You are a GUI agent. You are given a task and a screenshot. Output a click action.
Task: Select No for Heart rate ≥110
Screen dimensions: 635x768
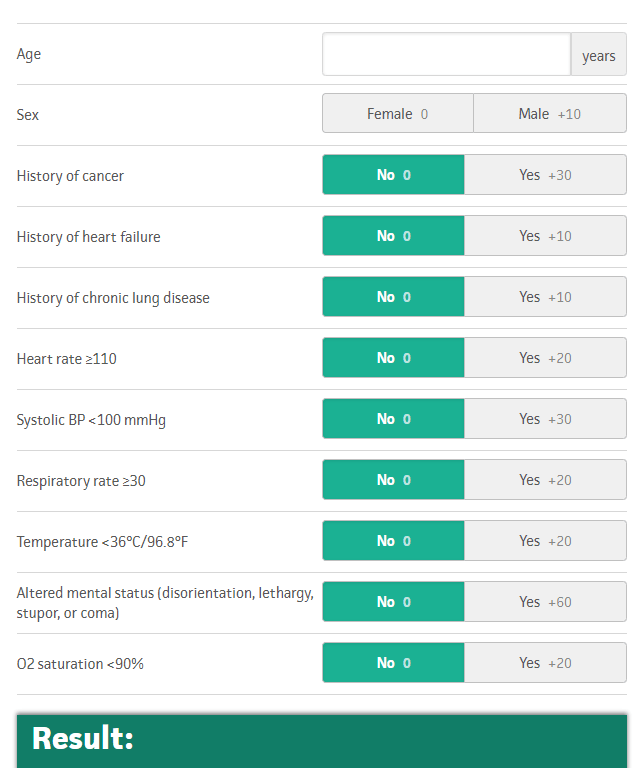[393, 358]
